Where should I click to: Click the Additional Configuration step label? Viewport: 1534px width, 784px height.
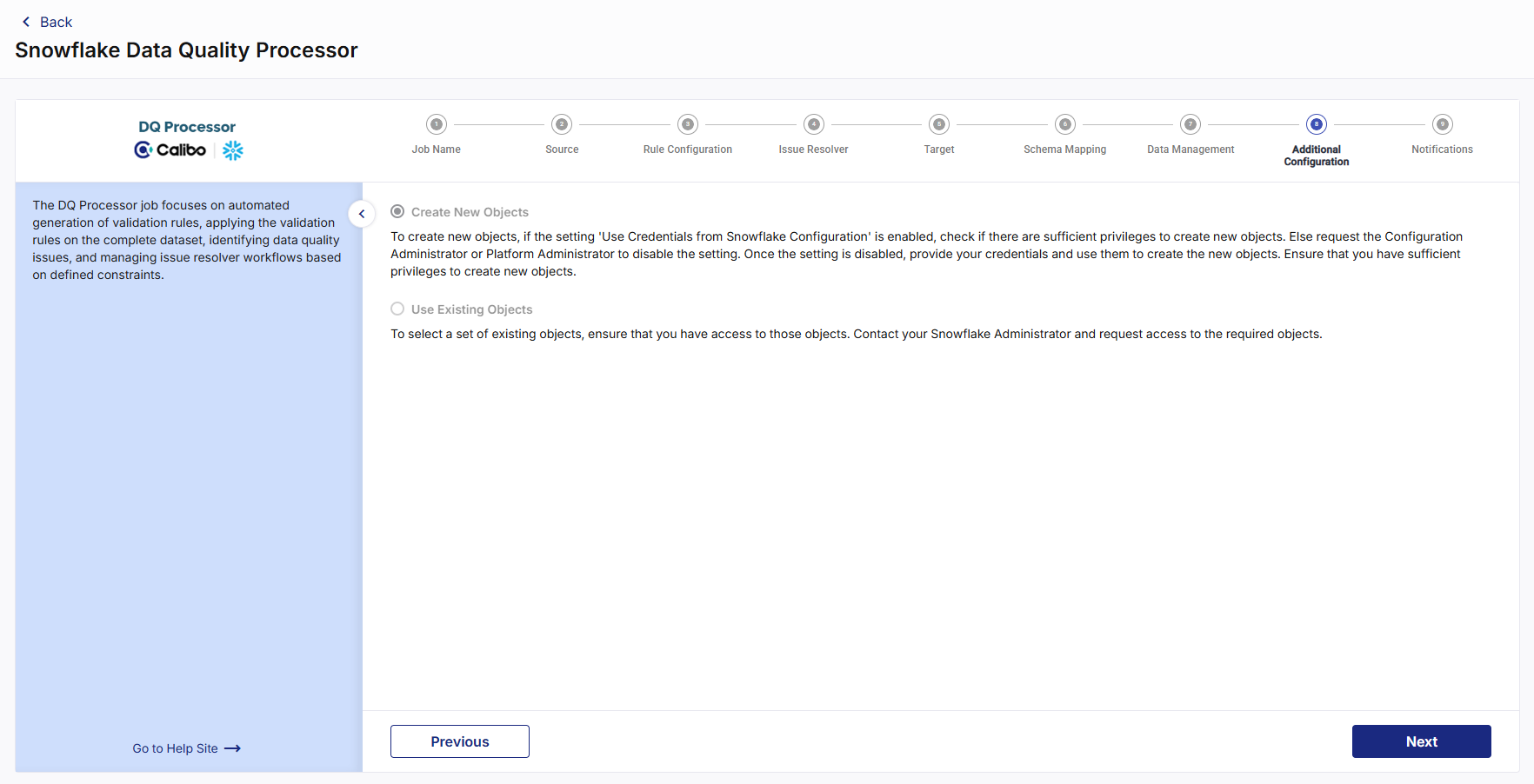(1317, 156)
